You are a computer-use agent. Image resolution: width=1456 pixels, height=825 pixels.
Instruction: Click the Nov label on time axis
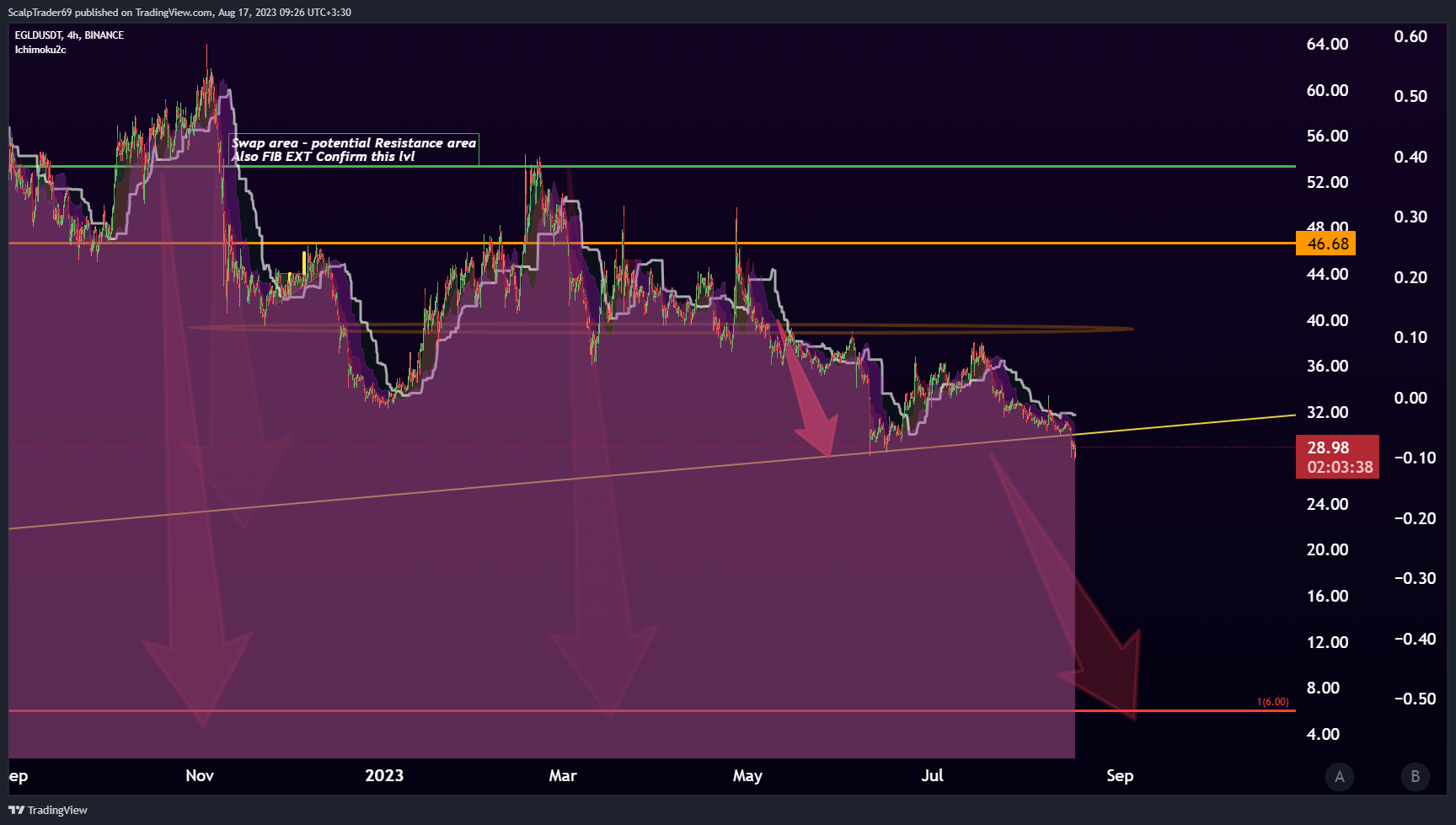click(x=200, y=775)
